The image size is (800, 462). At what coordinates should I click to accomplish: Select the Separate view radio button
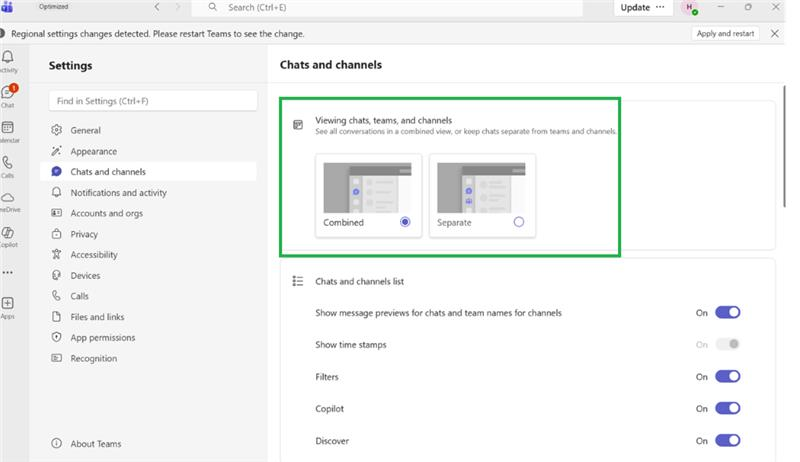coord(519,222)
